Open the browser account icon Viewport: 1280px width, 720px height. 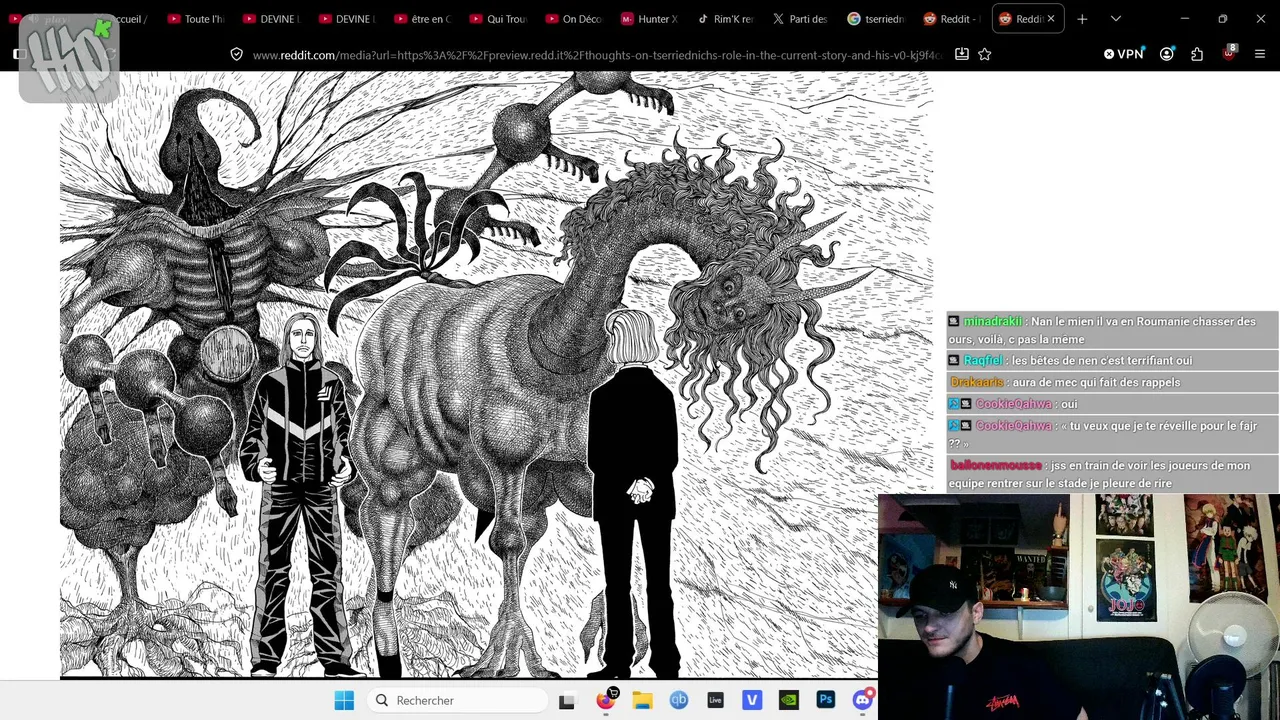coord(1167,54)
